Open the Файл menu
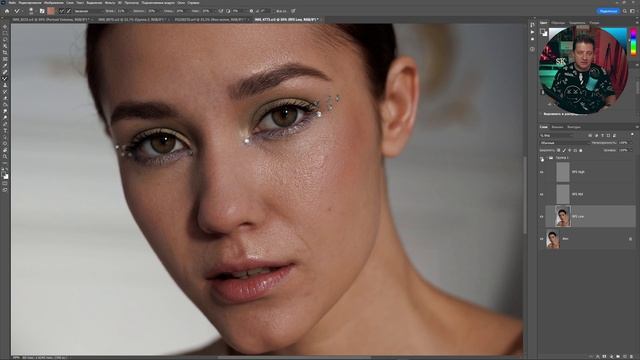640x360 pixels. tap(13, 3)
